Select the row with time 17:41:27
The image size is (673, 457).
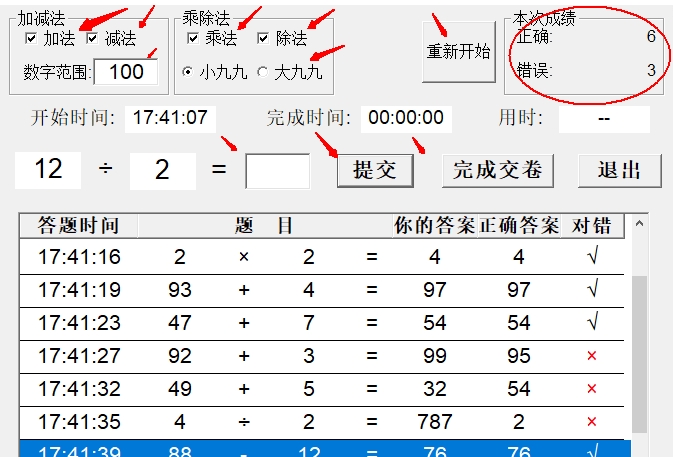tap(321, 356)
